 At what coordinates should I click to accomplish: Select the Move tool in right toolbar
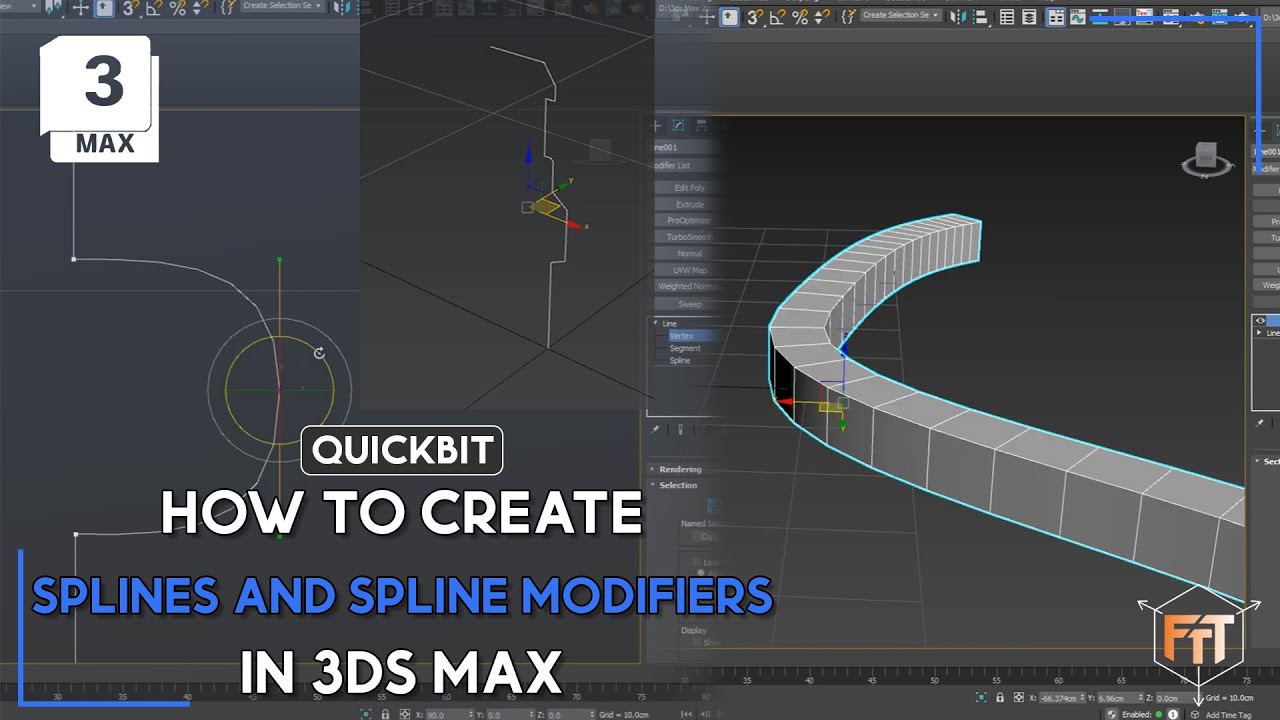click(707, 16)
